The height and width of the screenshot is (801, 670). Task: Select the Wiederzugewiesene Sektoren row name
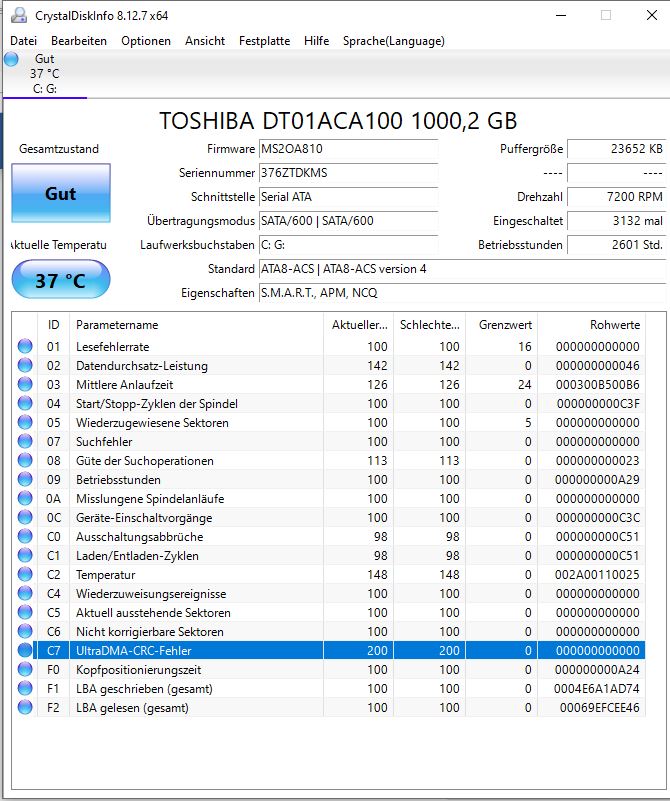coord(152,423)
